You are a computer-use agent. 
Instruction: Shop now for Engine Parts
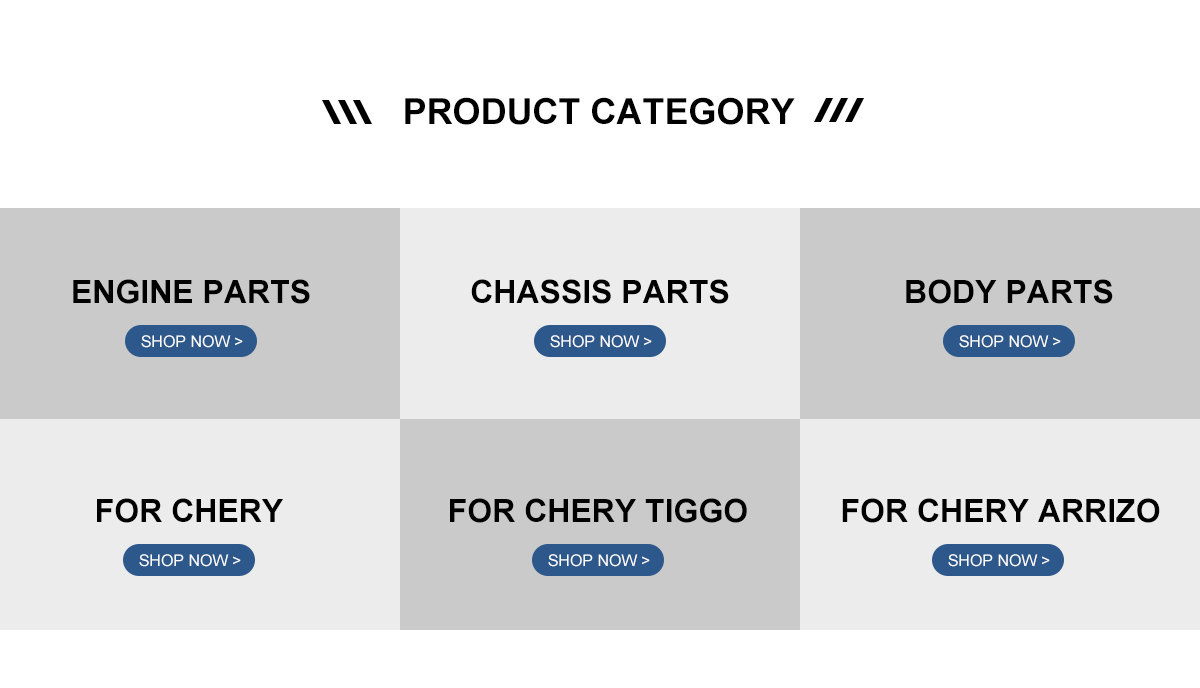[190, 341]
